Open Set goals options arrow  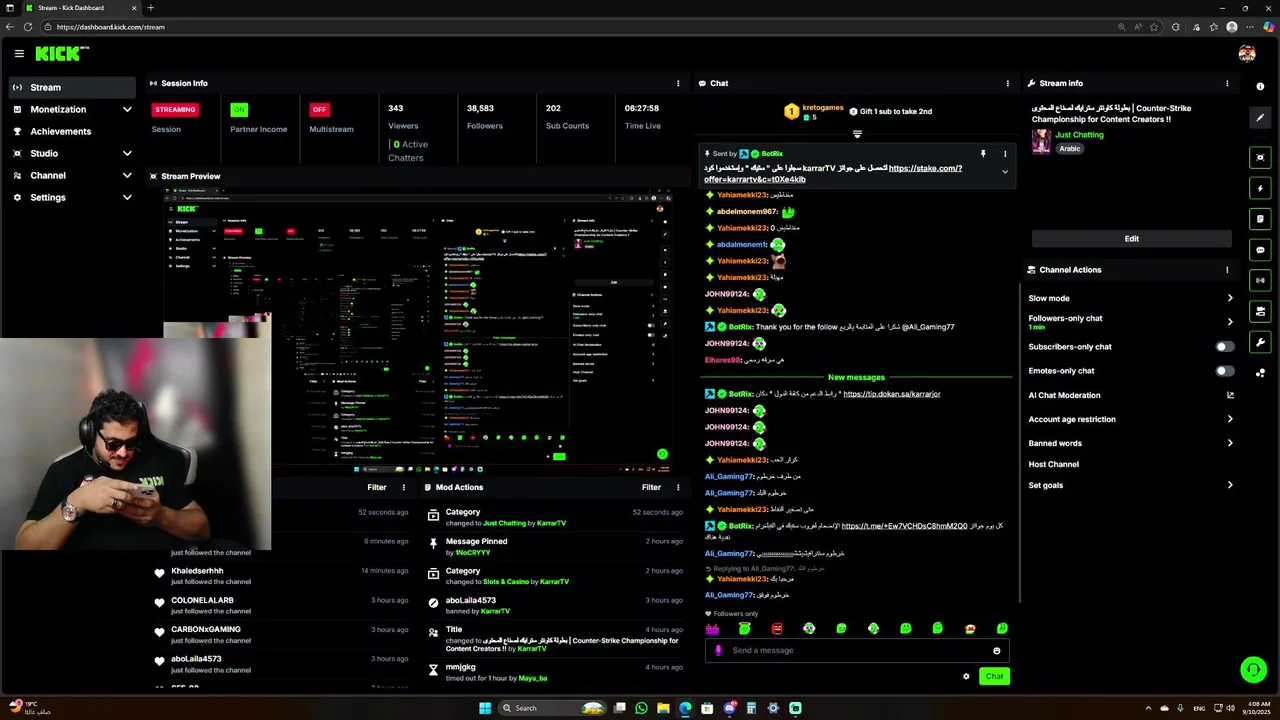pos(1230,485)
